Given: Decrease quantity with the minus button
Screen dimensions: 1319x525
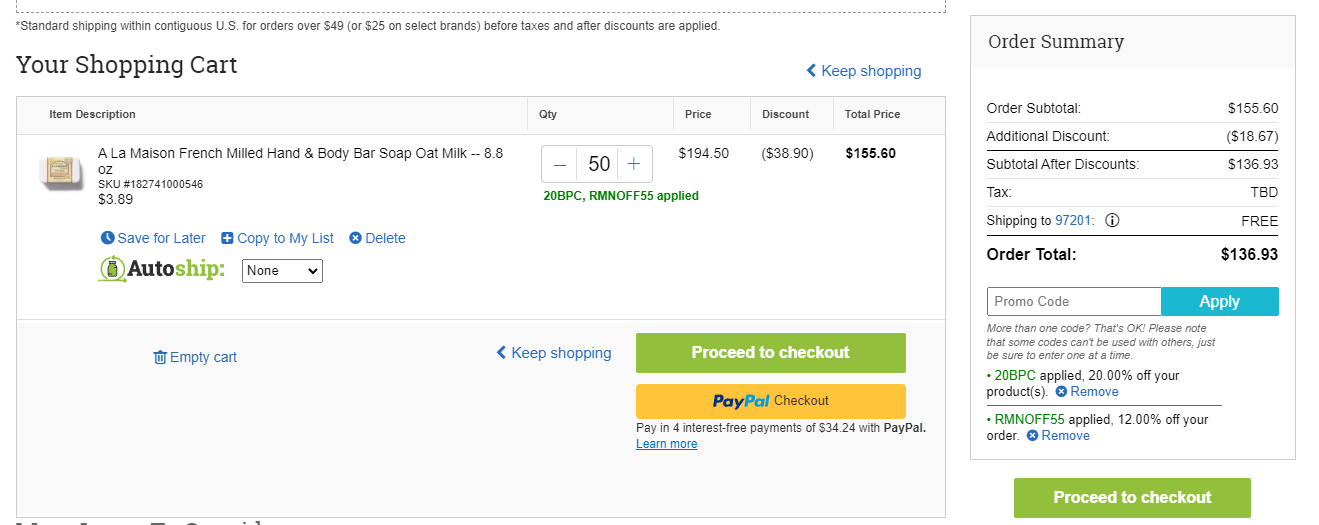Looking at the screenshot, I should point(560,164).
